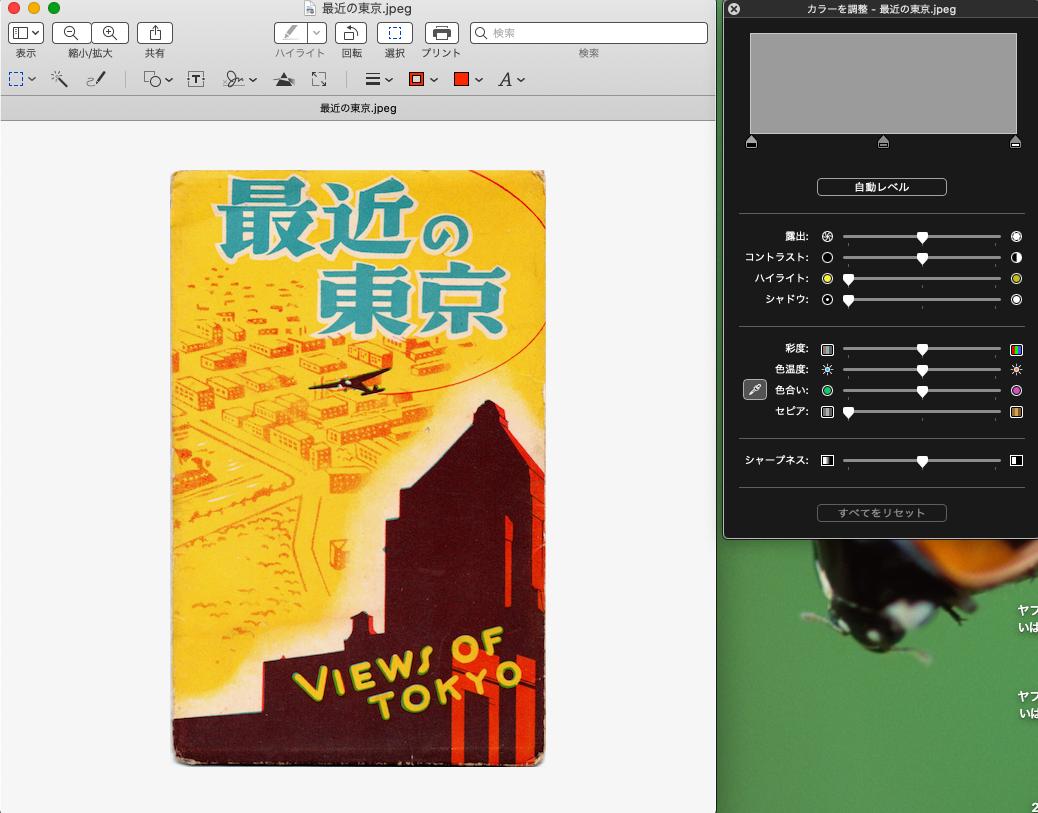
Task: Expand the Shapes tool dropdown
Action: click(158, 79)
